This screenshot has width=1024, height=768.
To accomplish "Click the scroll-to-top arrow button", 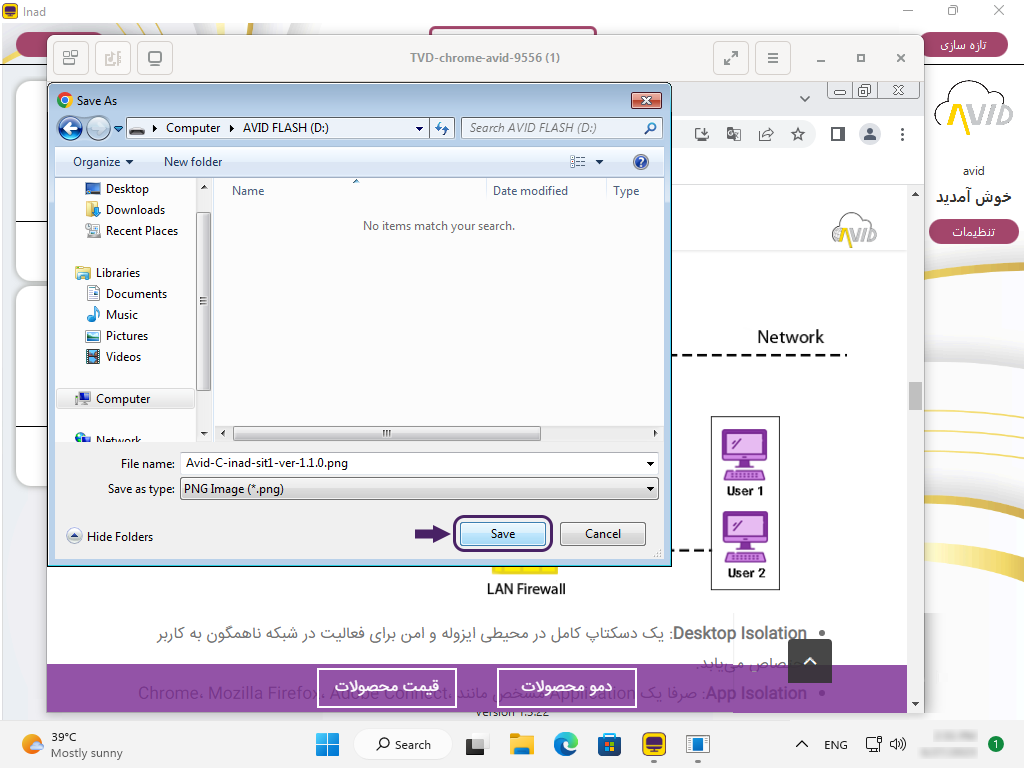I will tap(810, 661).
